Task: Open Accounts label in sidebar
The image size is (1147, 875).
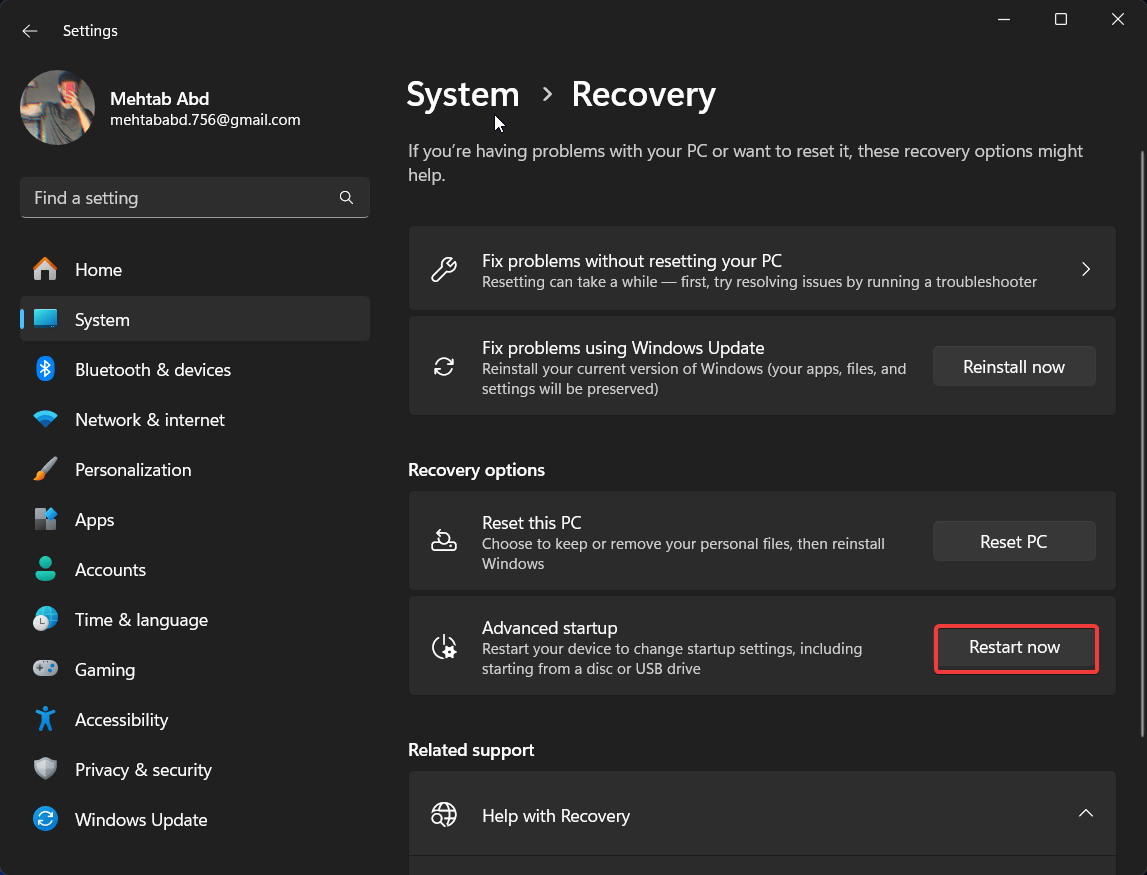Action: pos(110,570)
